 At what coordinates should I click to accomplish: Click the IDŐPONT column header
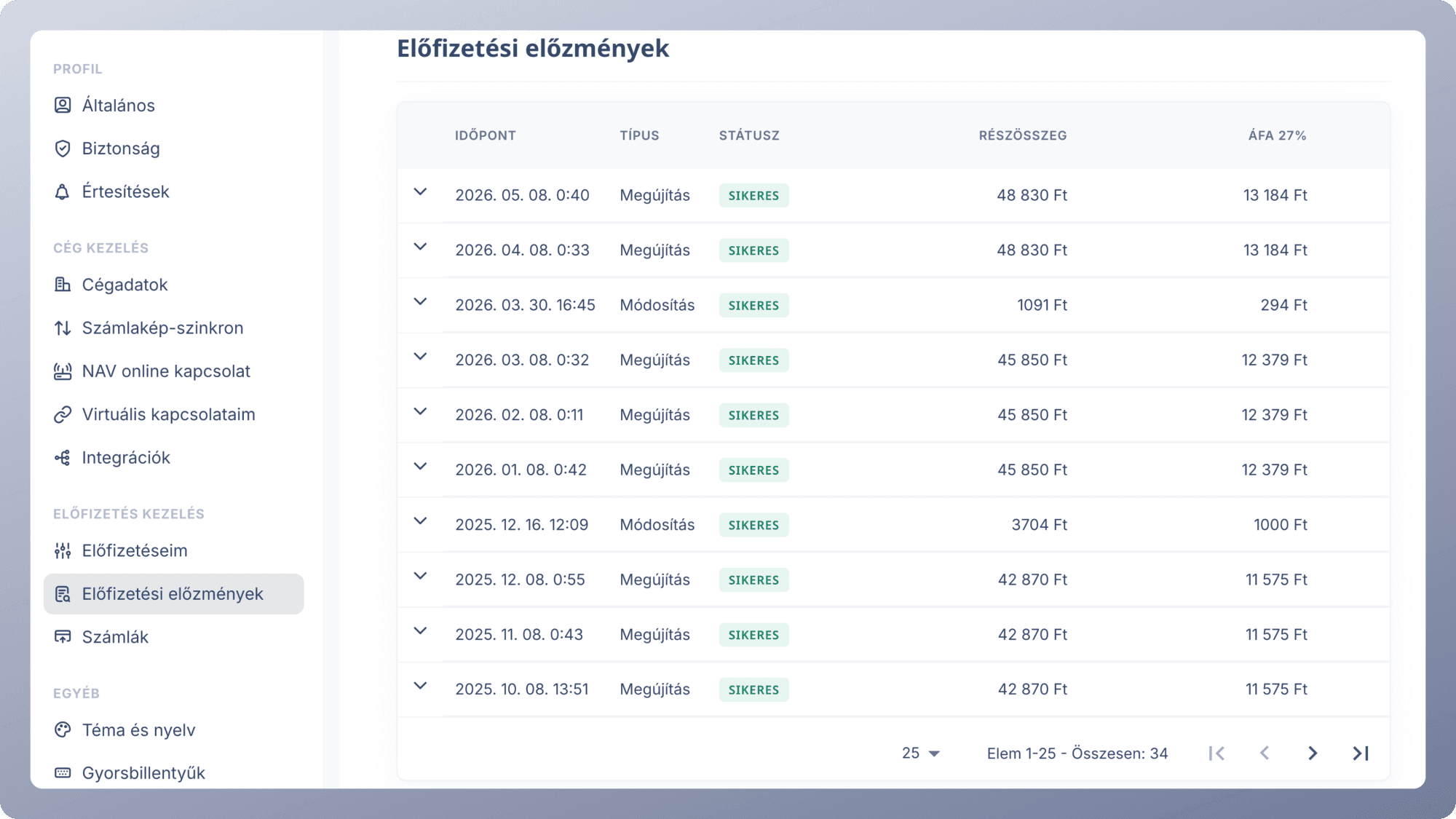486,135
